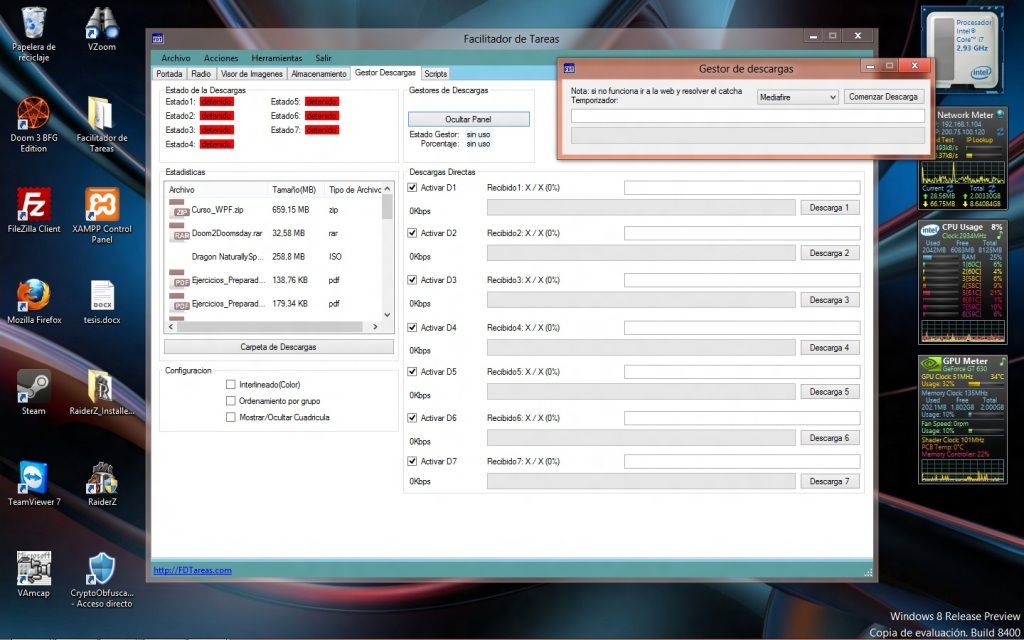Click the file list horizontal scrollbar right arrow
This screenshot has height=640, width=1024.
(375, 327)
